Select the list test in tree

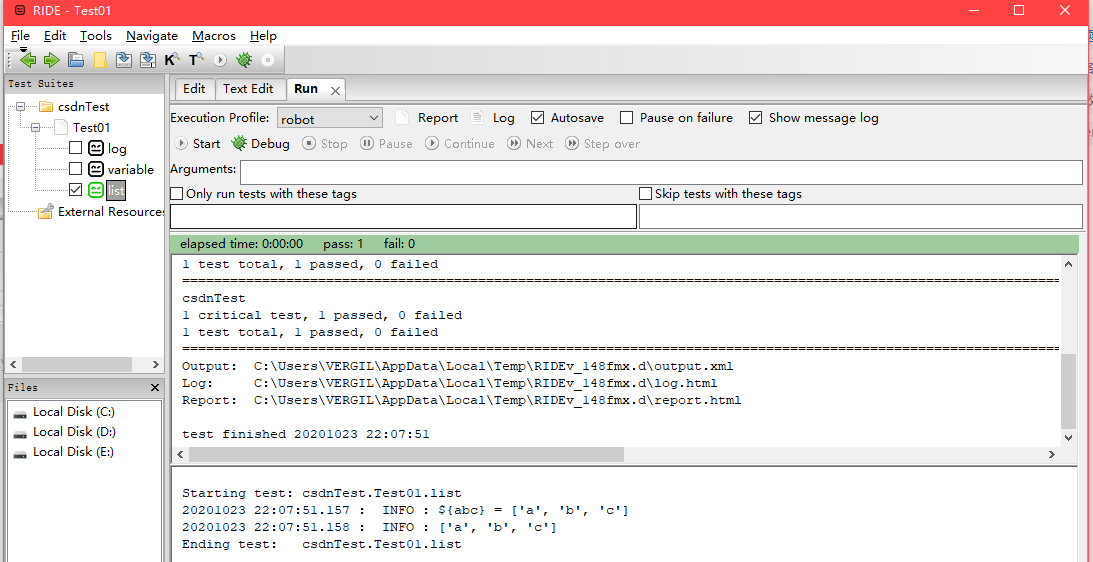(116, 190)
